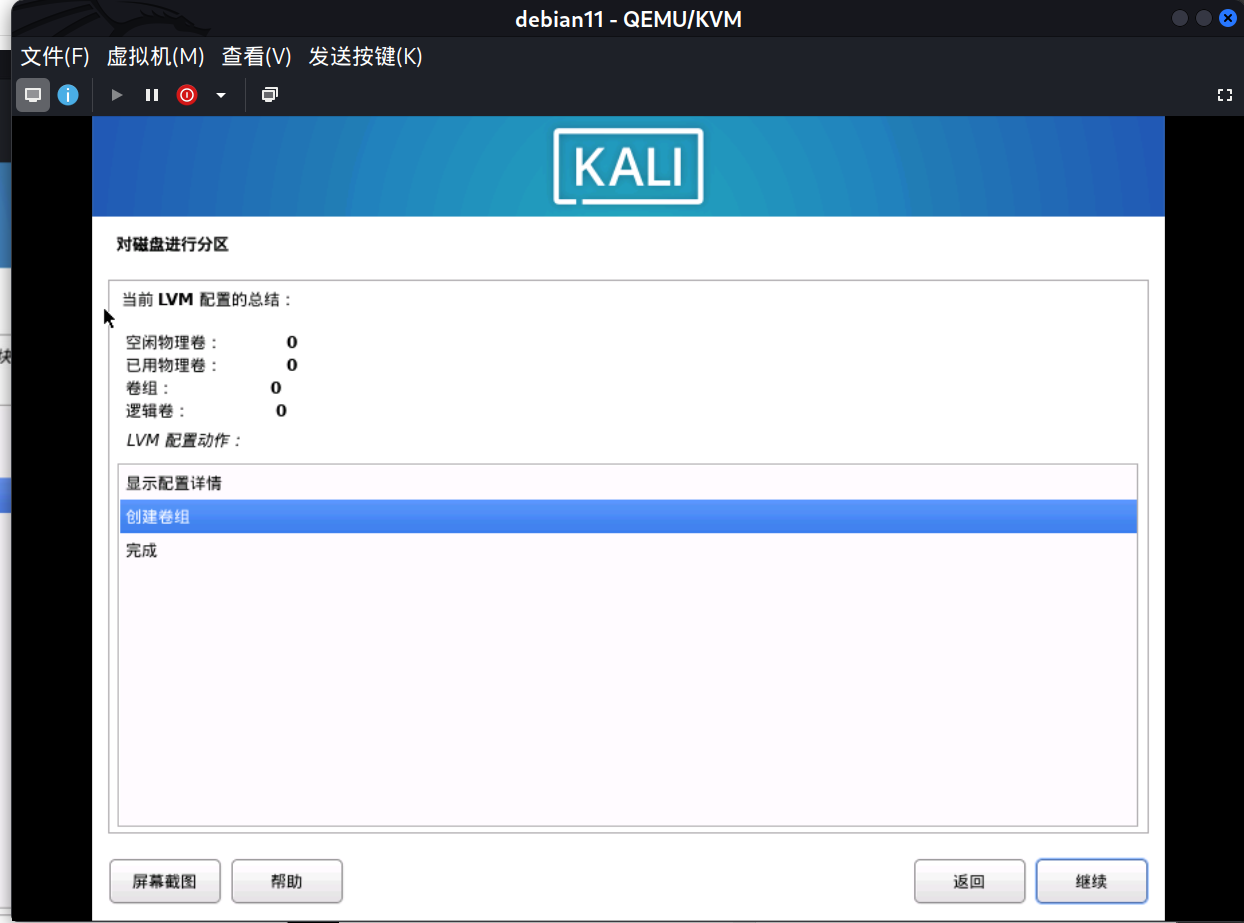Click the LVM 配置动作 label
This screenshot has width=1244, height=923.
pos(184,440)
